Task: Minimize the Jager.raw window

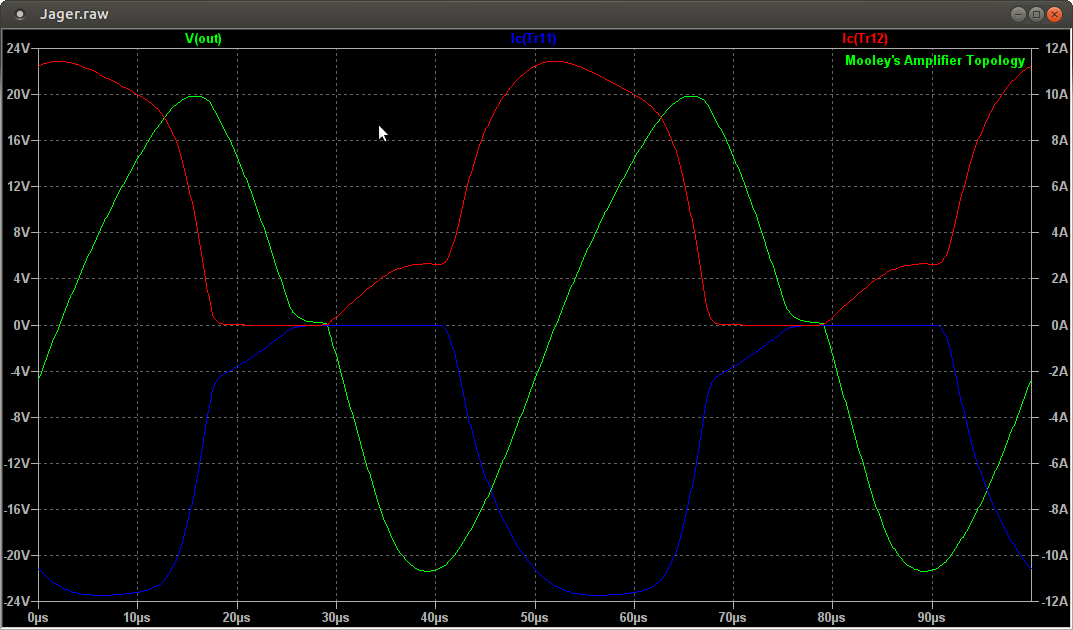Action: 1018,14
